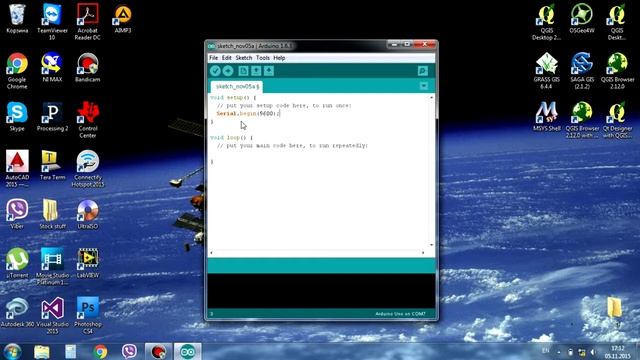Select the Visual Studio 2015 desktop icon
640x360 pixels.
(52, 315)
